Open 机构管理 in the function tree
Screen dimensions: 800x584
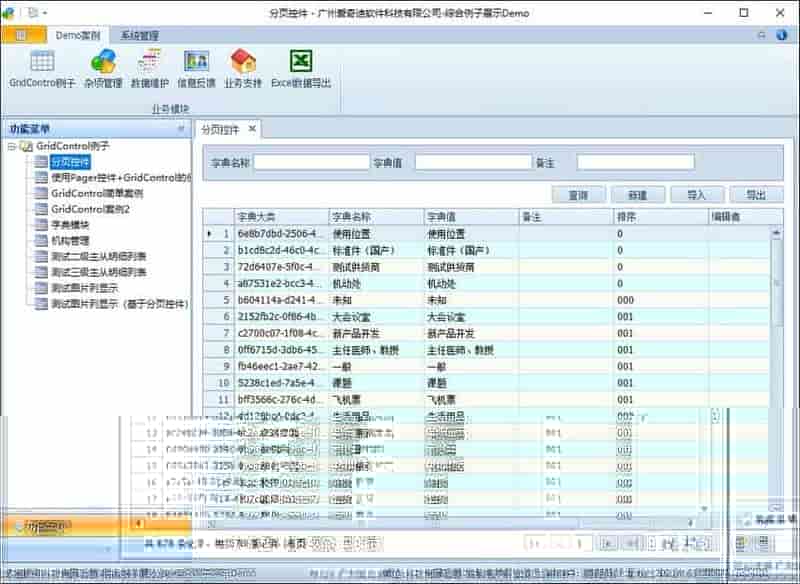[x=70, y=241]
